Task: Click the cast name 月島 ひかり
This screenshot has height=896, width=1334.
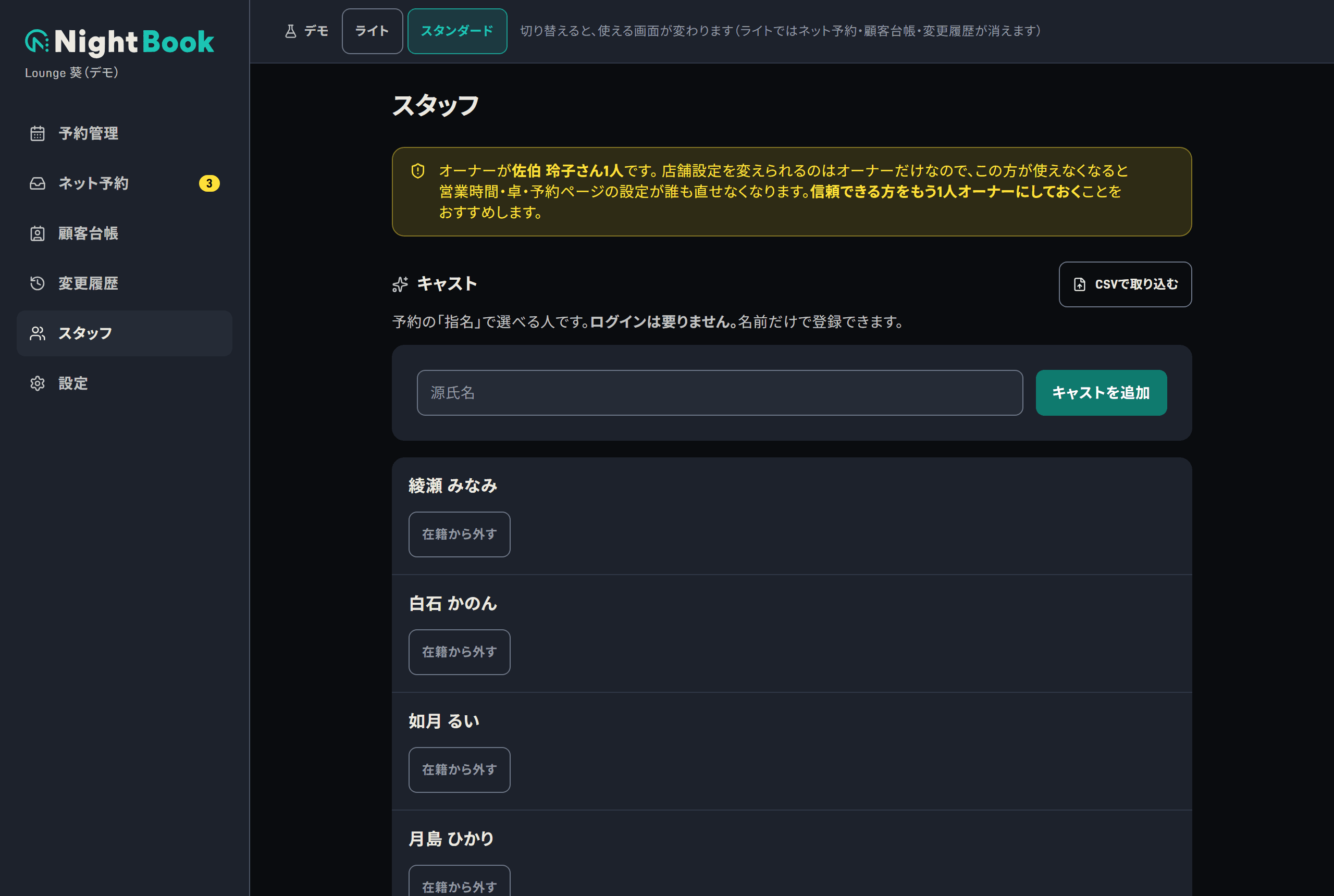Action: (451, 839)
